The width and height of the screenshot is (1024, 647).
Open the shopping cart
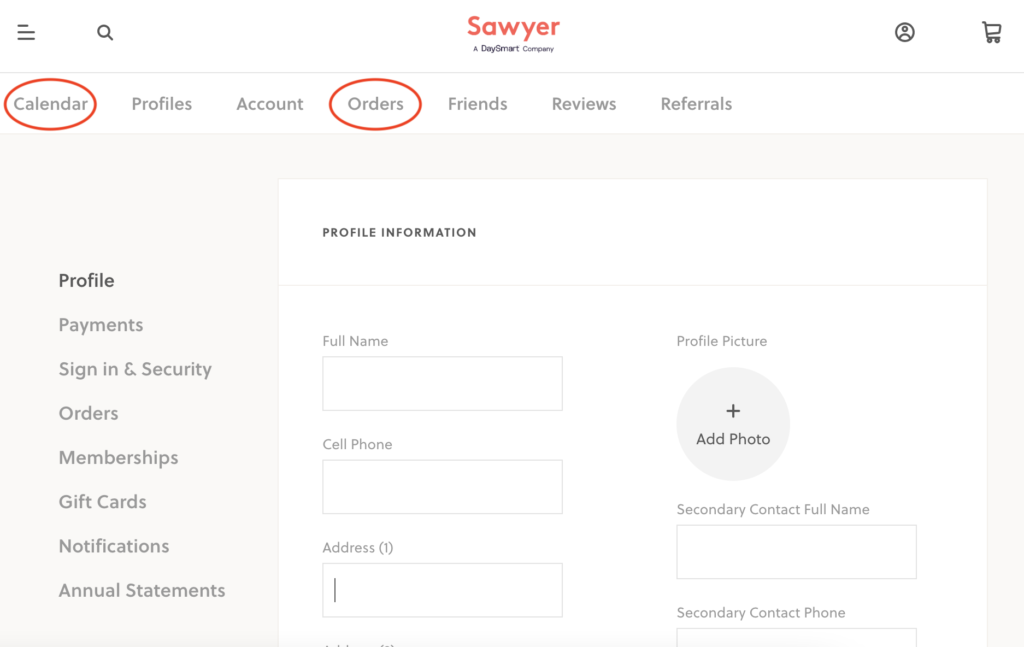click(x=991, y=33)
